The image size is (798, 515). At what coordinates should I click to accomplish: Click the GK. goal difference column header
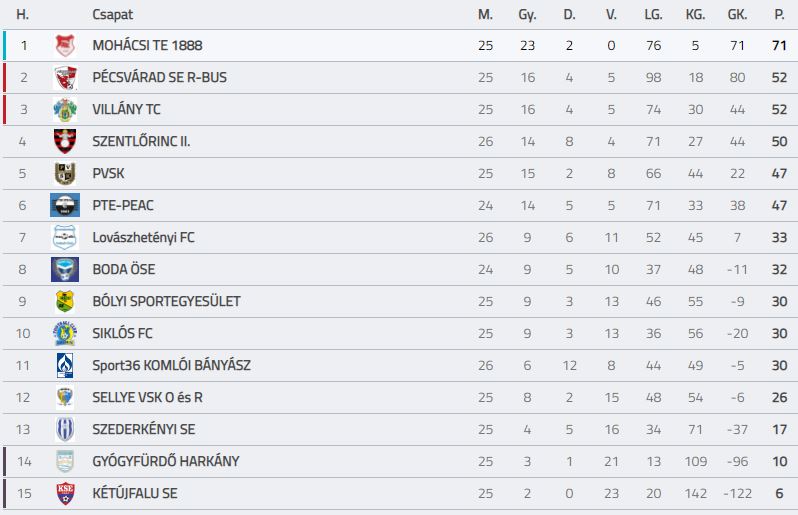point(737,15)
